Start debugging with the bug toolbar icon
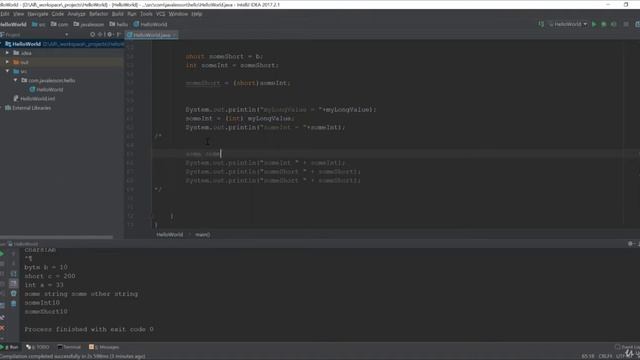The image size is (640, 360). point(604,24)
